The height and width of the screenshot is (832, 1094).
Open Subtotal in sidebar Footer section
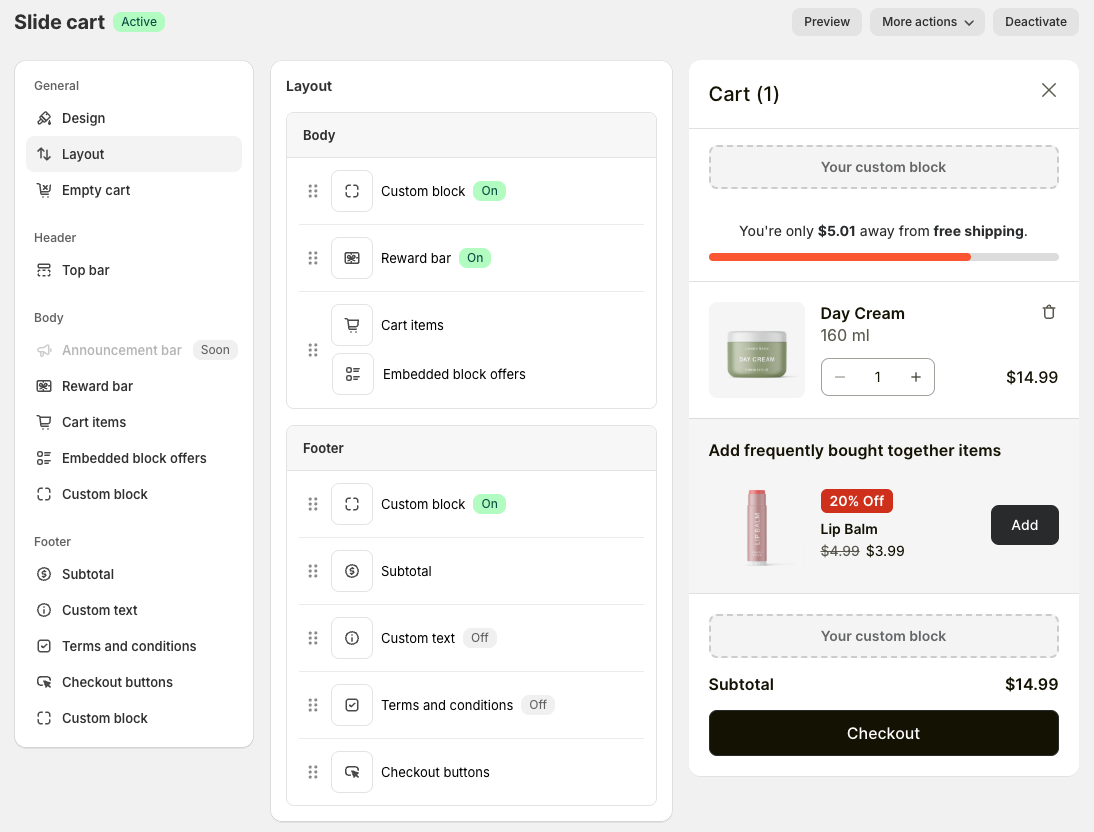pyautogui.click(x=134, y=574)
